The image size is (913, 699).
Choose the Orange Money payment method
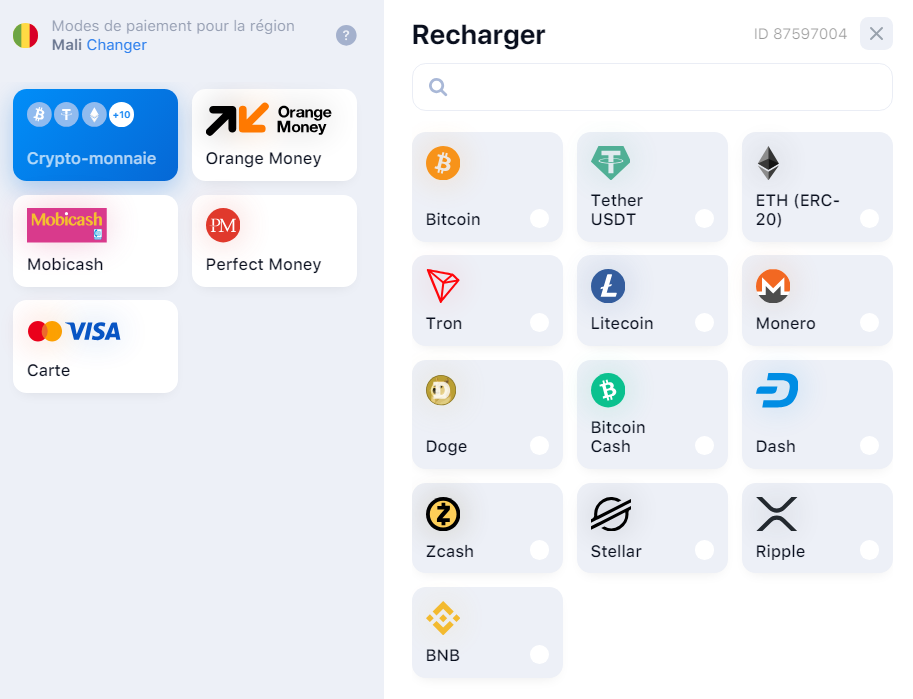pos(274,135)
